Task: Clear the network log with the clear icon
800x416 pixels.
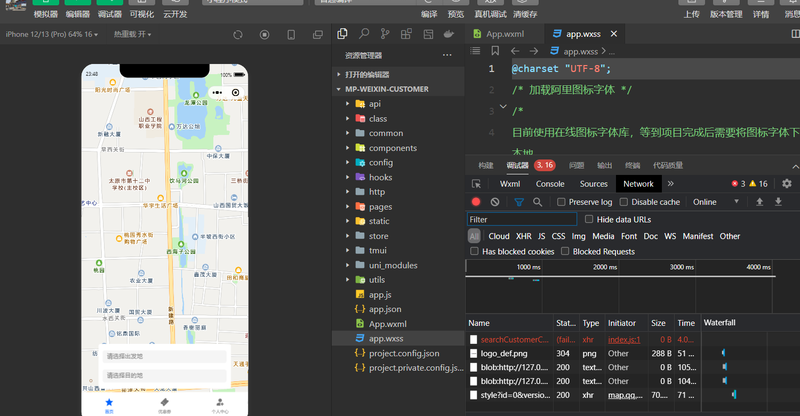Action: coord(495,202)
